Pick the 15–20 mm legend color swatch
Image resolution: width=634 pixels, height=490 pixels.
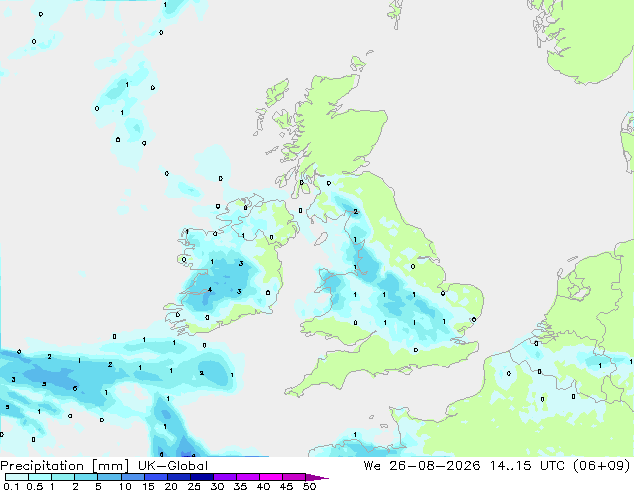155,477
